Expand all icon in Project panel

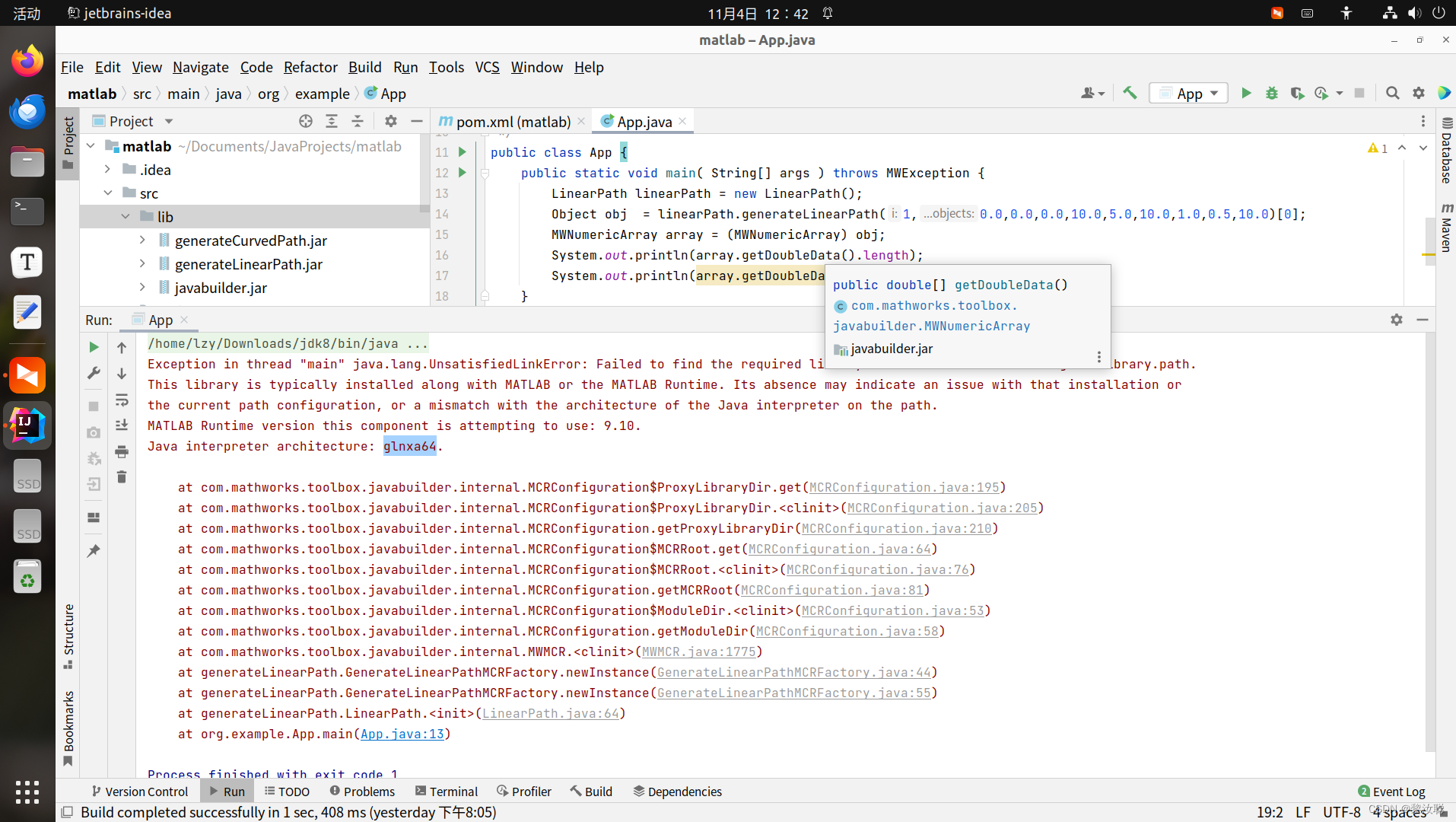point(332,121)
